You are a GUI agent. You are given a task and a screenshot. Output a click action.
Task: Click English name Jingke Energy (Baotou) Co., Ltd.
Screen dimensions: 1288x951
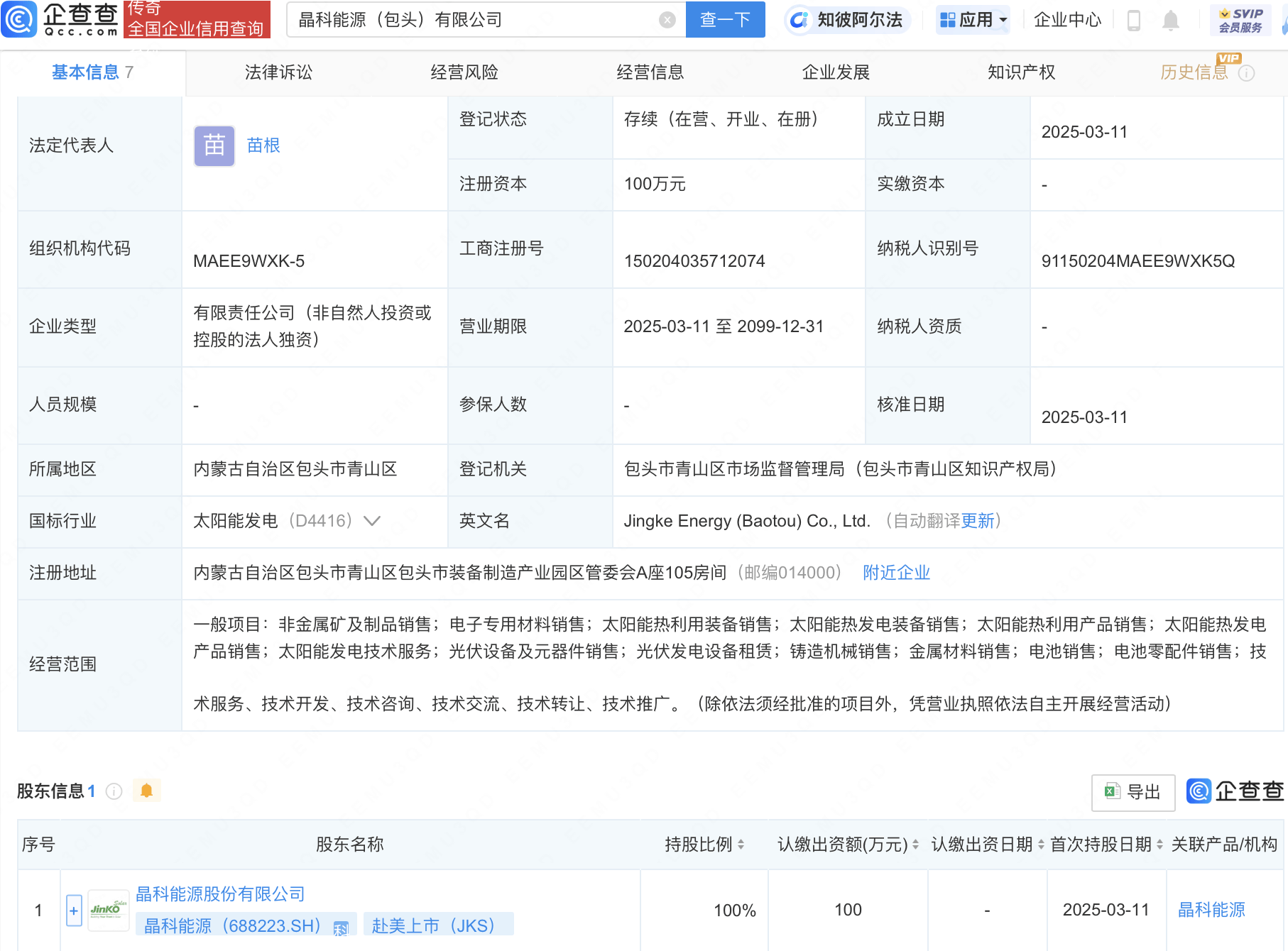[747, 521]
